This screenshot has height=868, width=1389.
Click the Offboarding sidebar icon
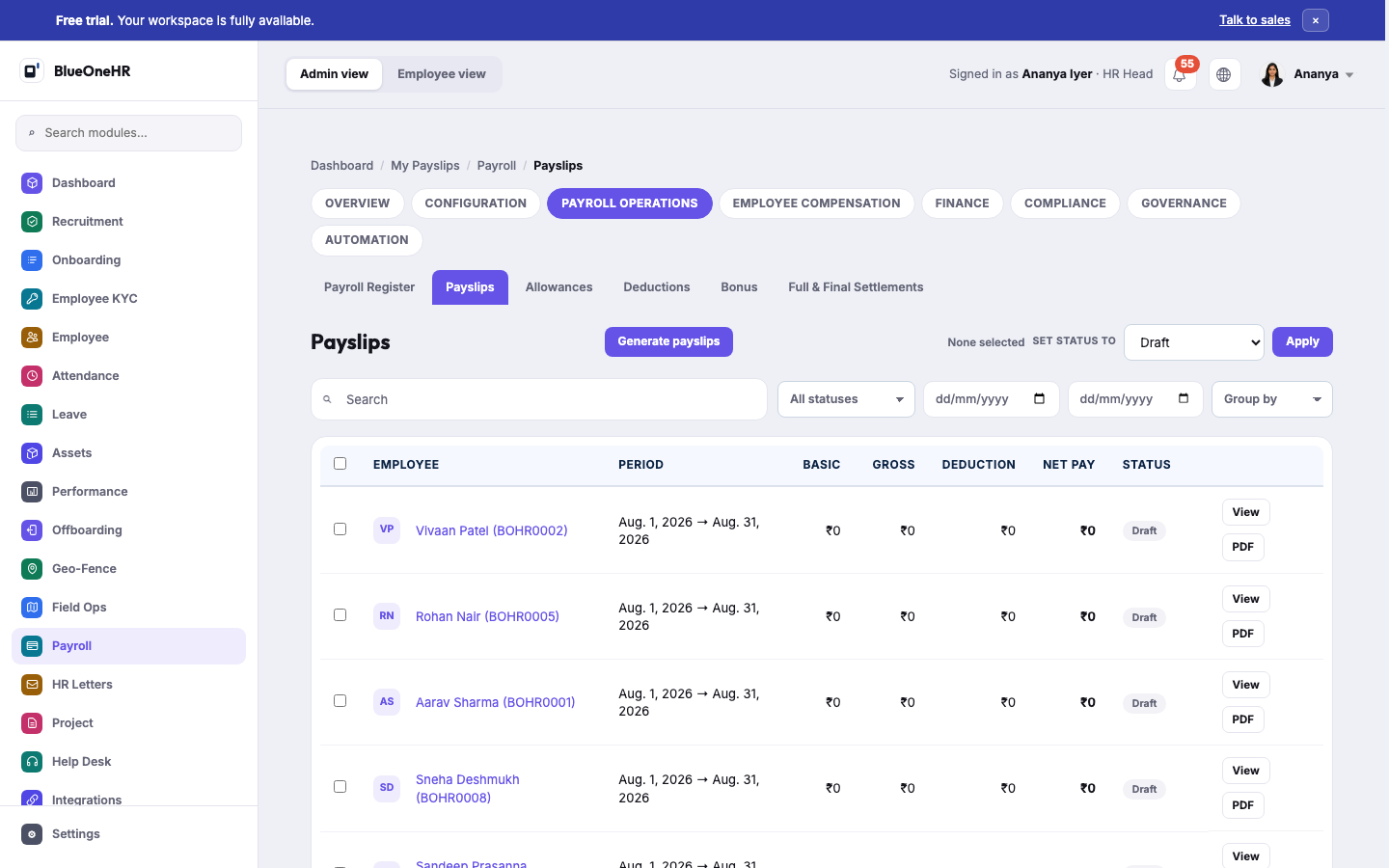[32, 530]
